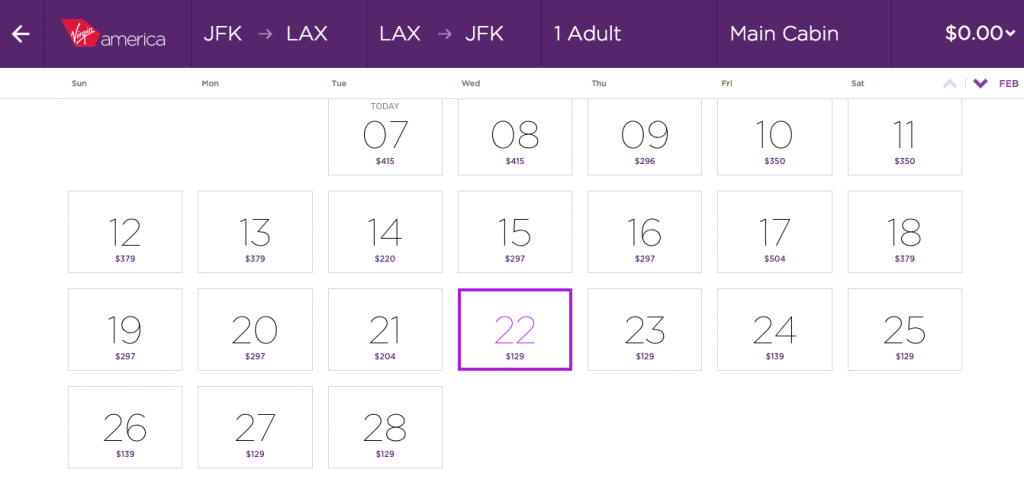Select date 25 at $129

pyautogui.click(x=904, y=330)
